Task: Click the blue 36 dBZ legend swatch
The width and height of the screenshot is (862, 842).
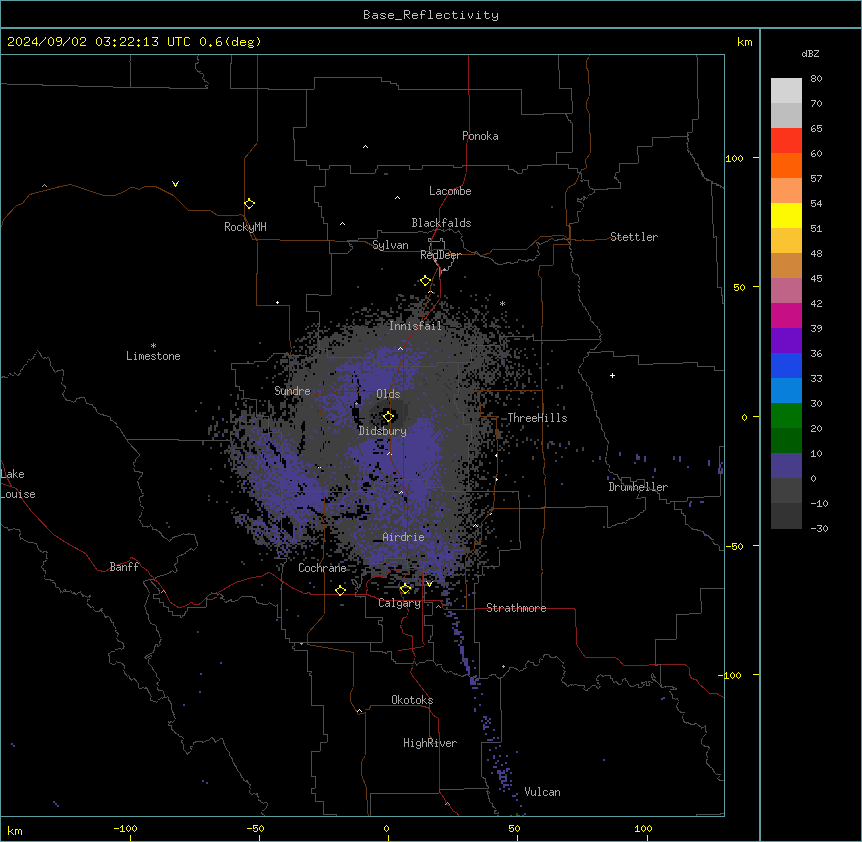Action: coord(786,365)
